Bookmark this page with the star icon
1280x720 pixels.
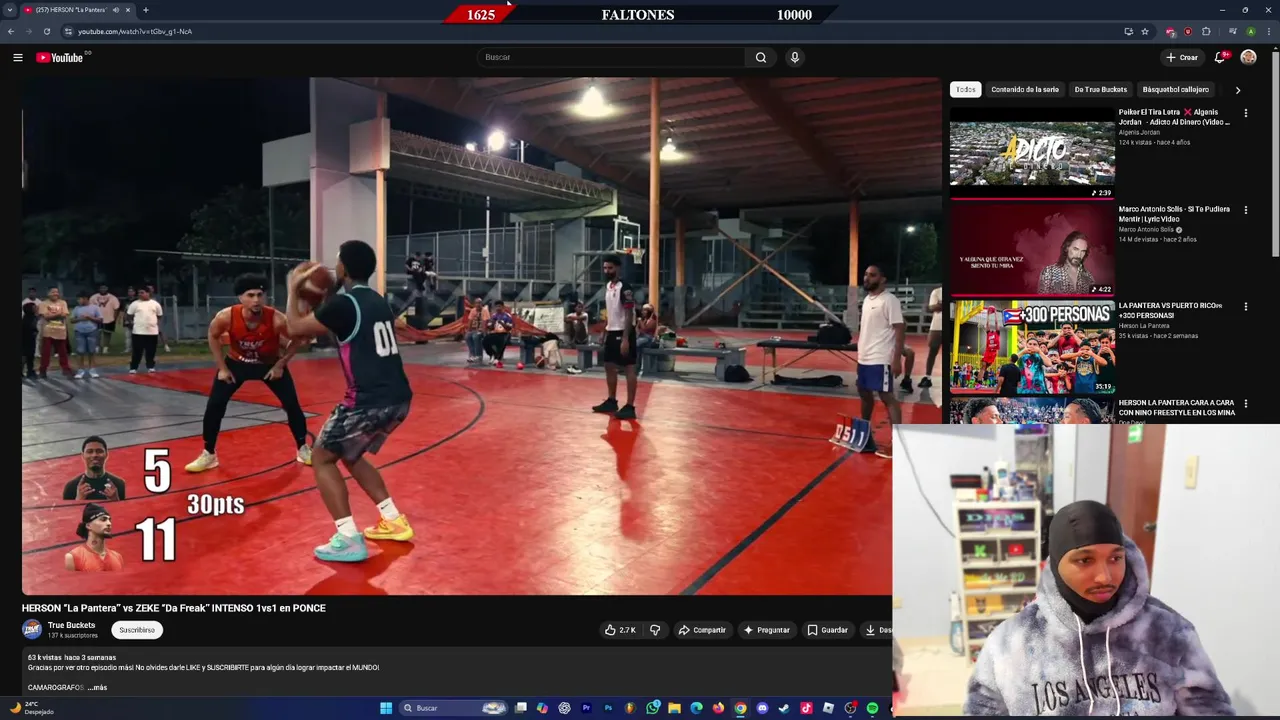(1145, 31)
